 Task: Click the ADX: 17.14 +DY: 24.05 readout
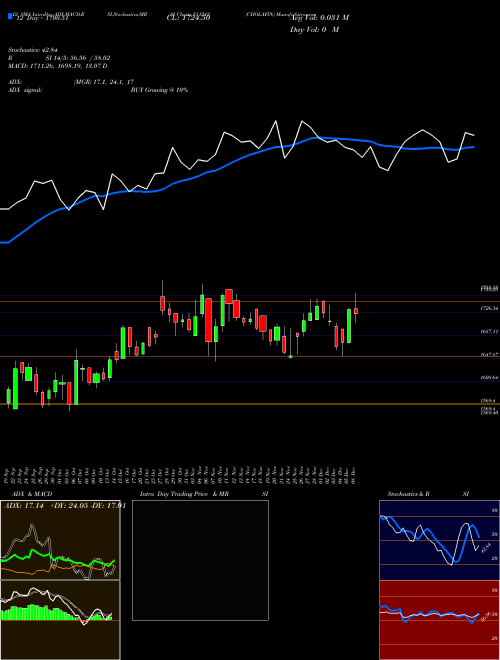(x=64, y=506)
